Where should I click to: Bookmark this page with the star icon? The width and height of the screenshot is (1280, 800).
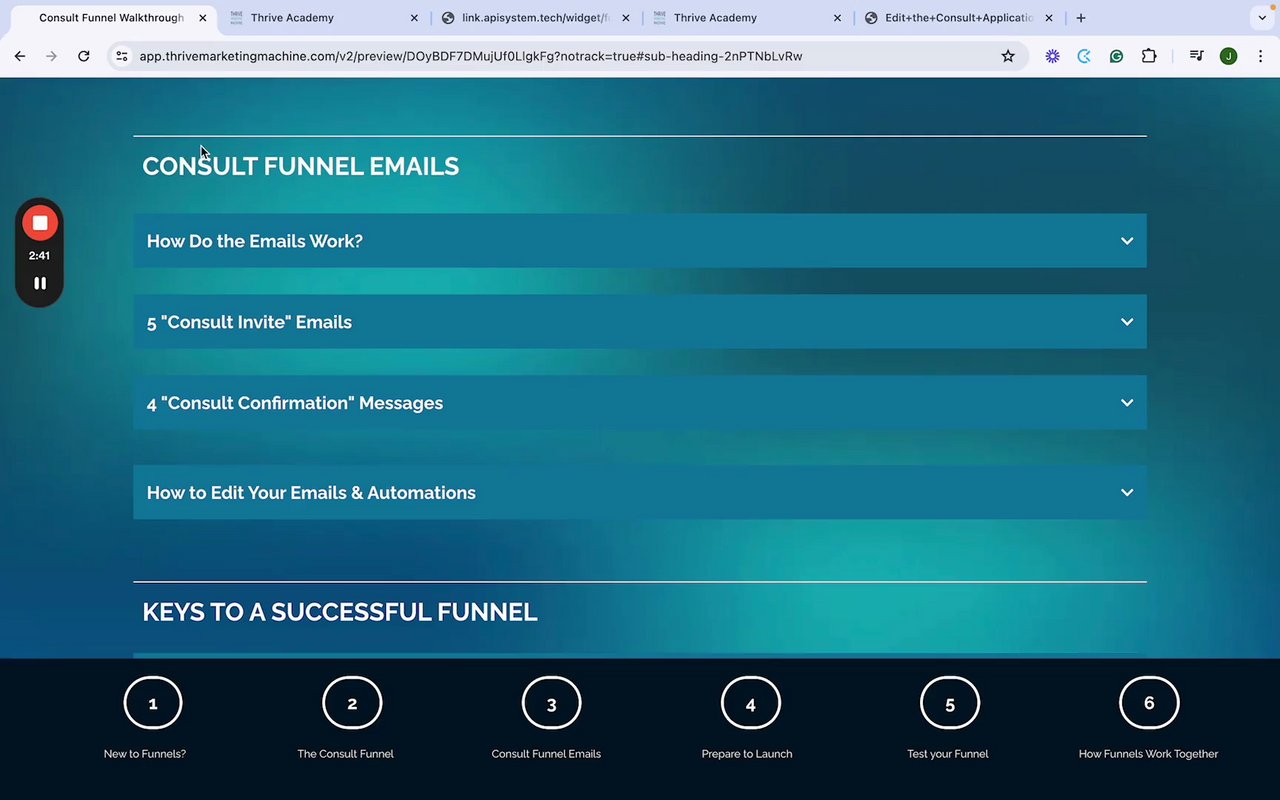click(x=1008, y=56)
